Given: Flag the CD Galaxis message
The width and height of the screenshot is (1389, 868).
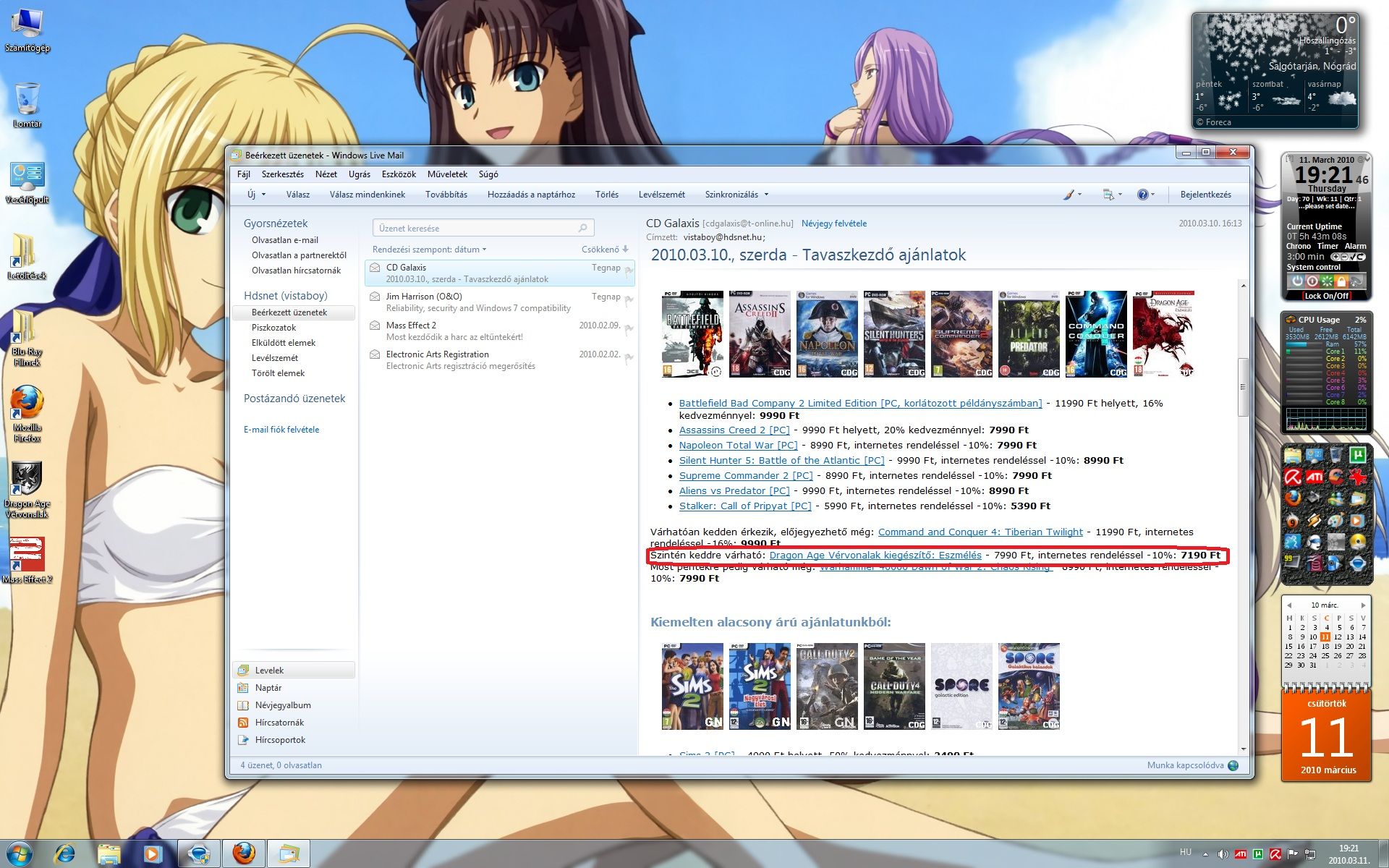Looking at the screenshot, I should [629, 271].
